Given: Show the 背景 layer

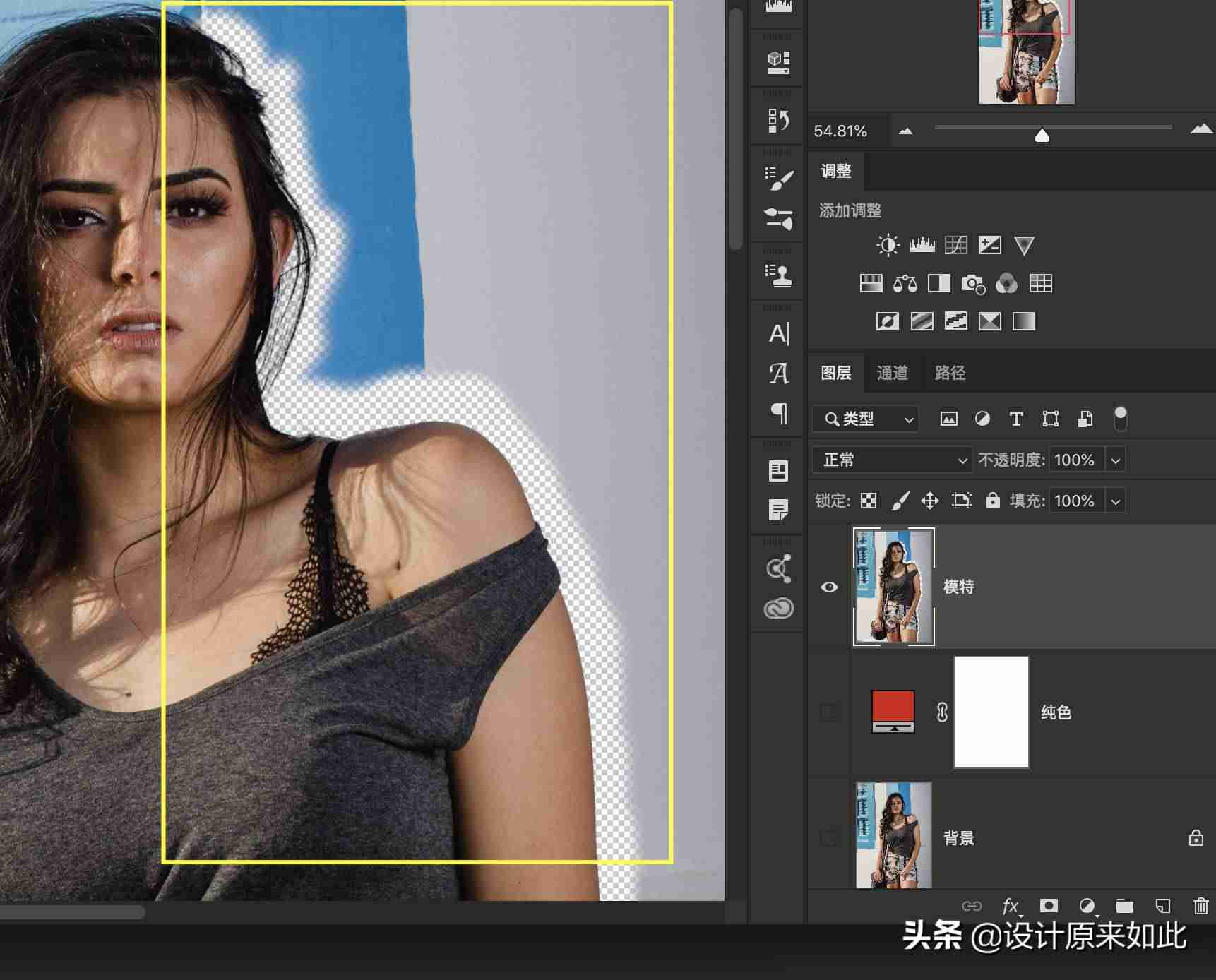Looking at the screenshot, I should pyautogui.click(x=830, y=838).
